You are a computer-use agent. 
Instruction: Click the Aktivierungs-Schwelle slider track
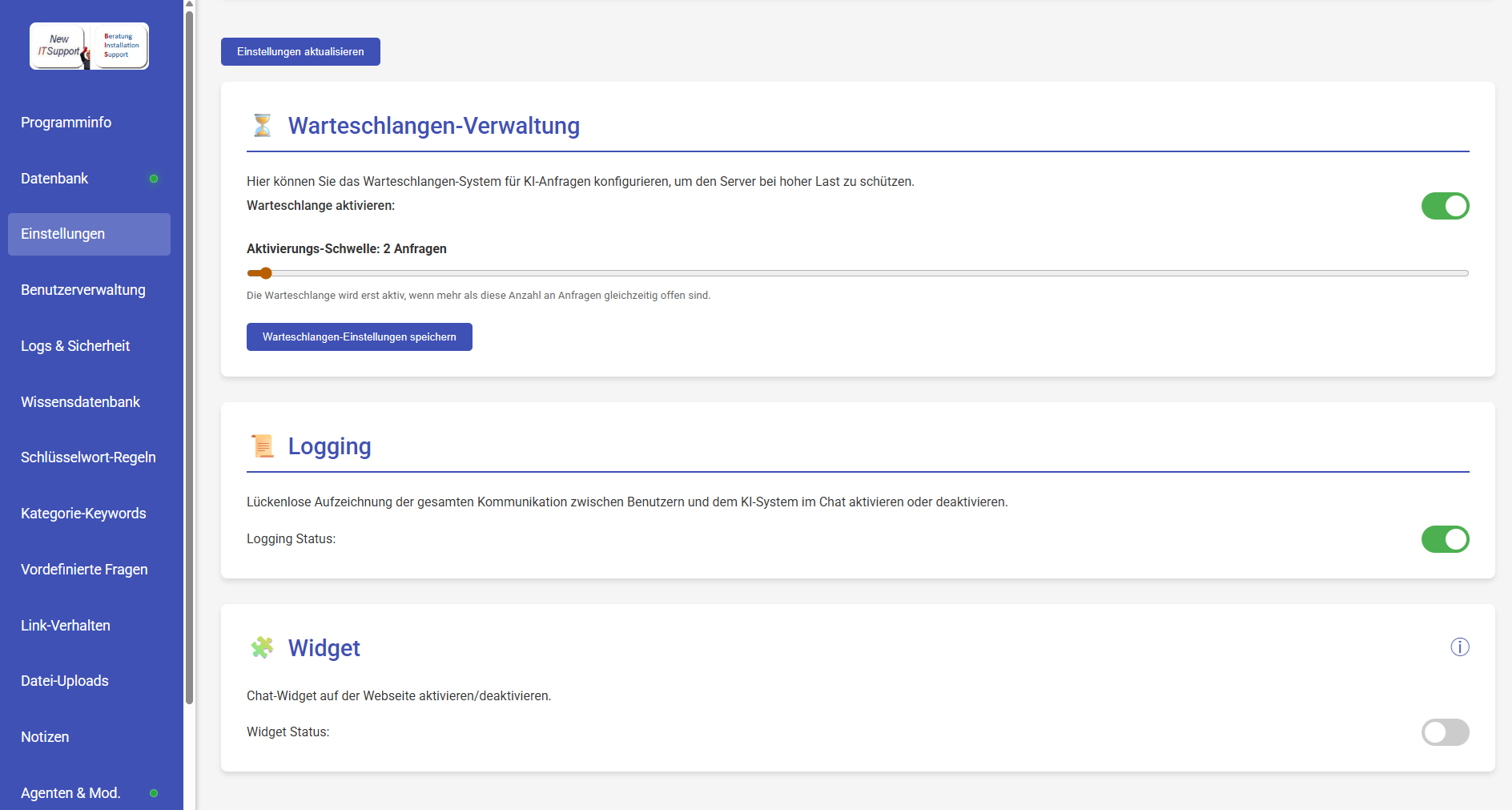(857, 273)
